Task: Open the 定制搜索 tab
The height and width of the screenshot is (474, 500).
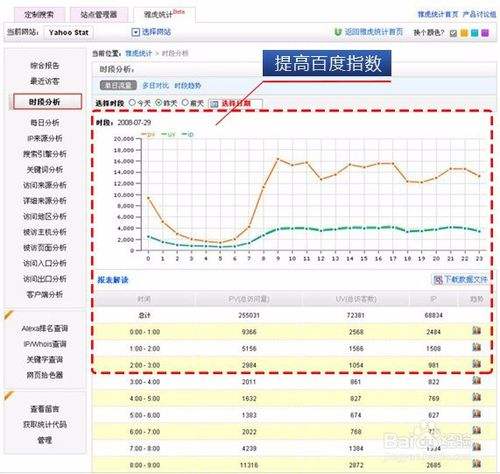Action: [x=39, y=15]
